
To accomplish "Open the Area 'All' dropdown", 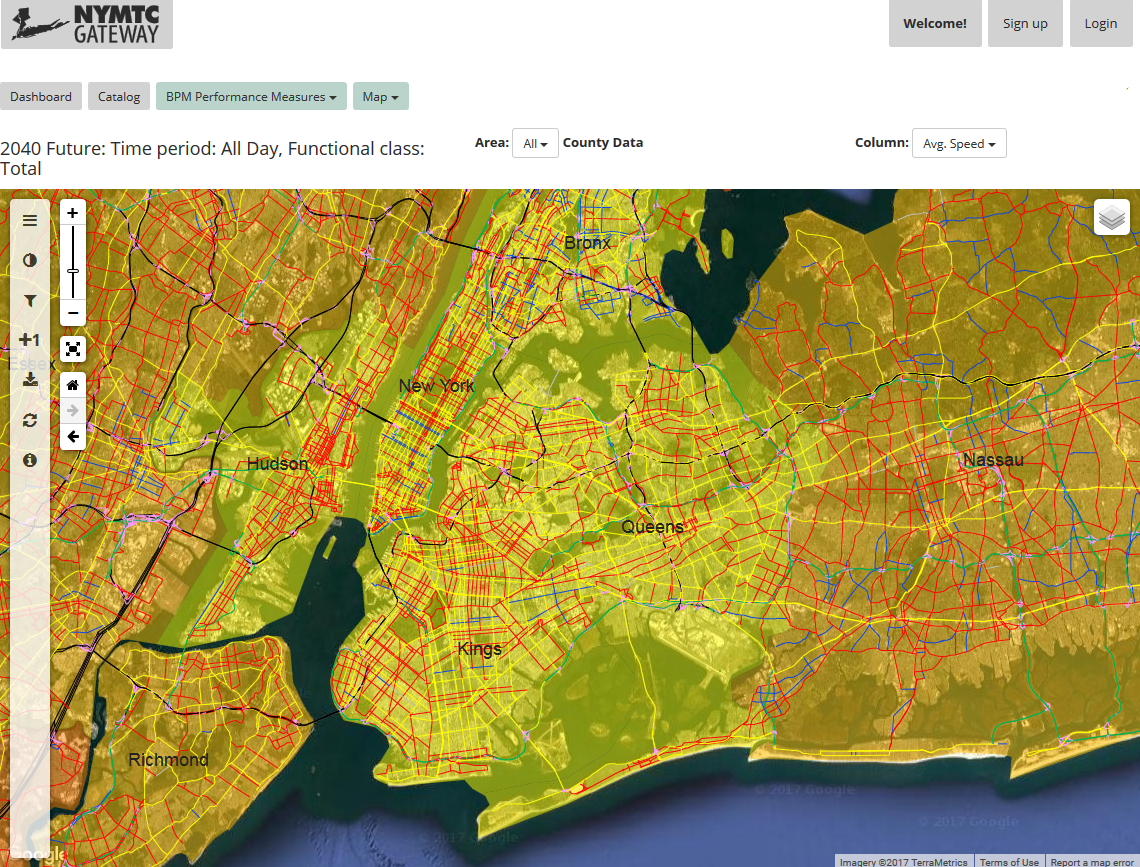I will (535, 143).
